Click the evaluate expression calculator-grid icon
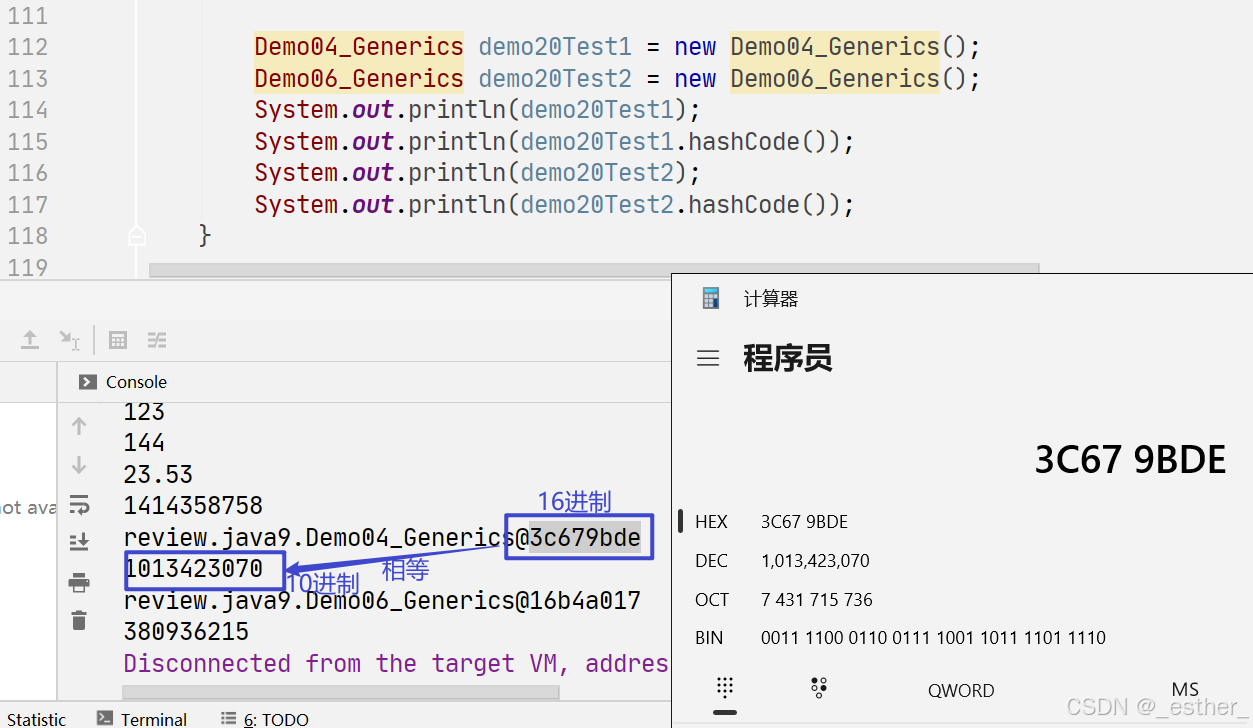 [118, 340]
